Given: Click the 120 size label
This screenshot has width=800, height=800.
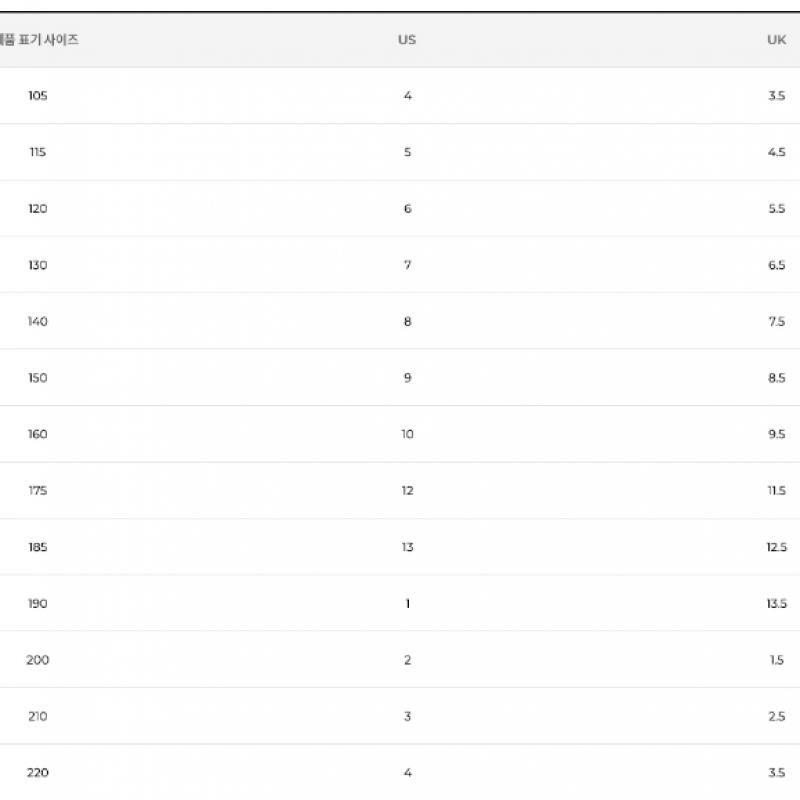Looking at the screenshot, I should (38, 209).
